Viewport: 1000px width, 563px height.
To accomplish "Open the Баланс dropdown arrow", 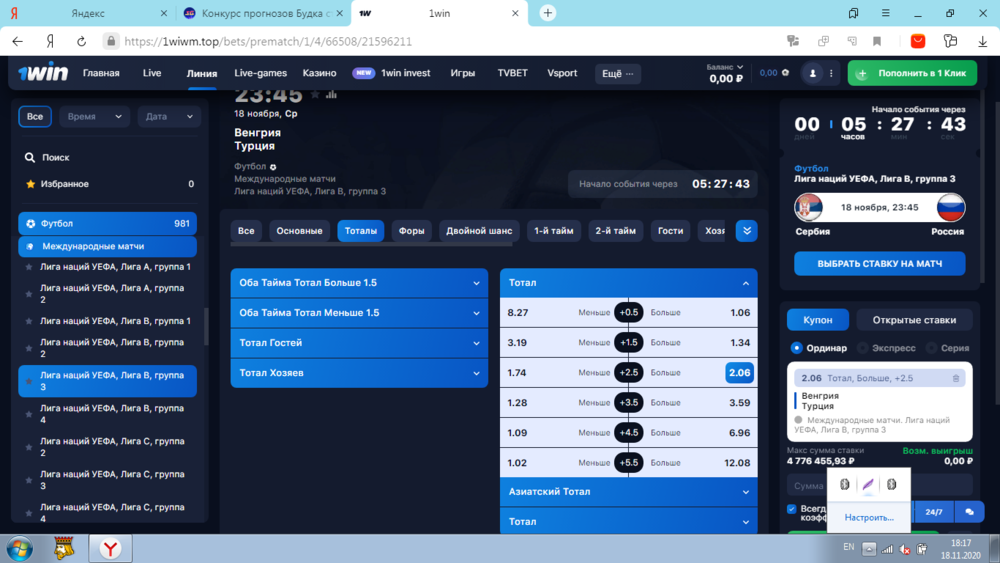I will [x=740, y=67].
